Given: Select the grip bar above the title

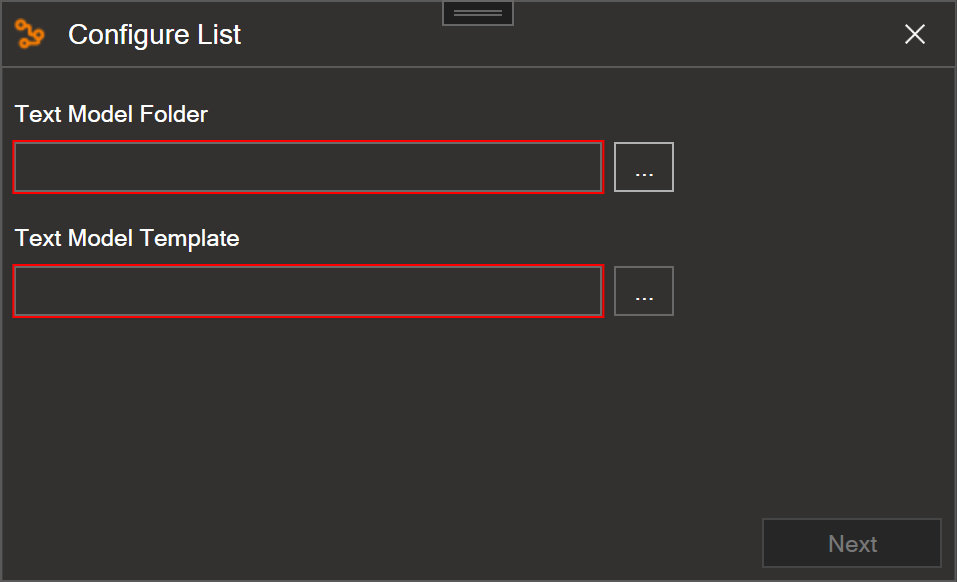Looking at the screenshot, I should [478, 13].
